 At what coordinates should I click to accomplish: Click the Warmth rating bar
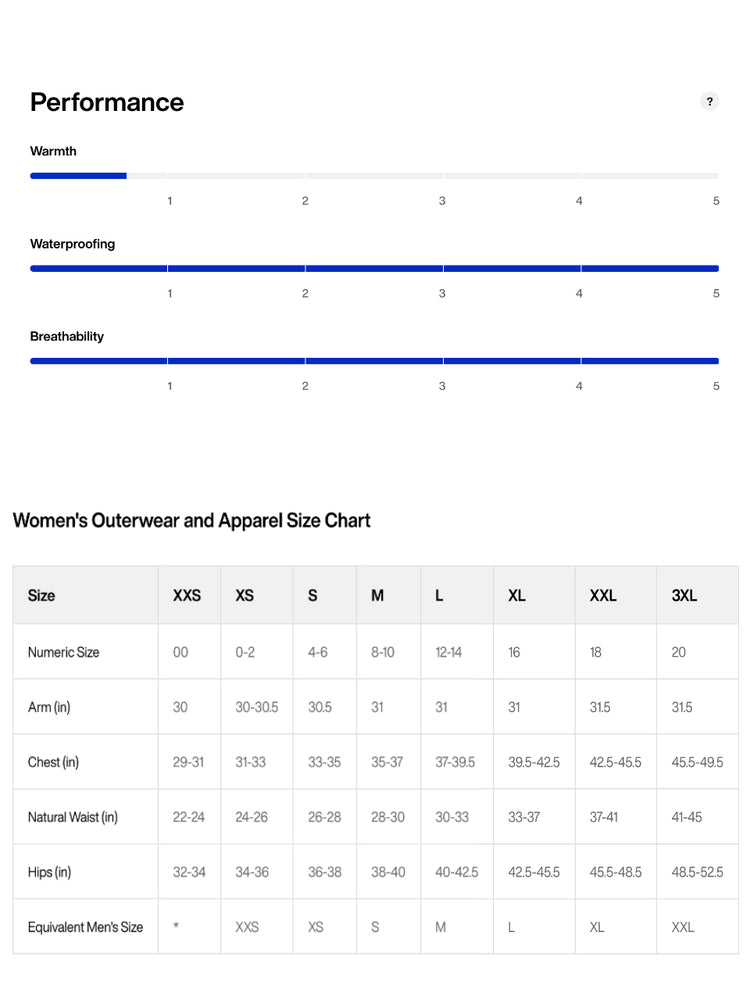374,175
